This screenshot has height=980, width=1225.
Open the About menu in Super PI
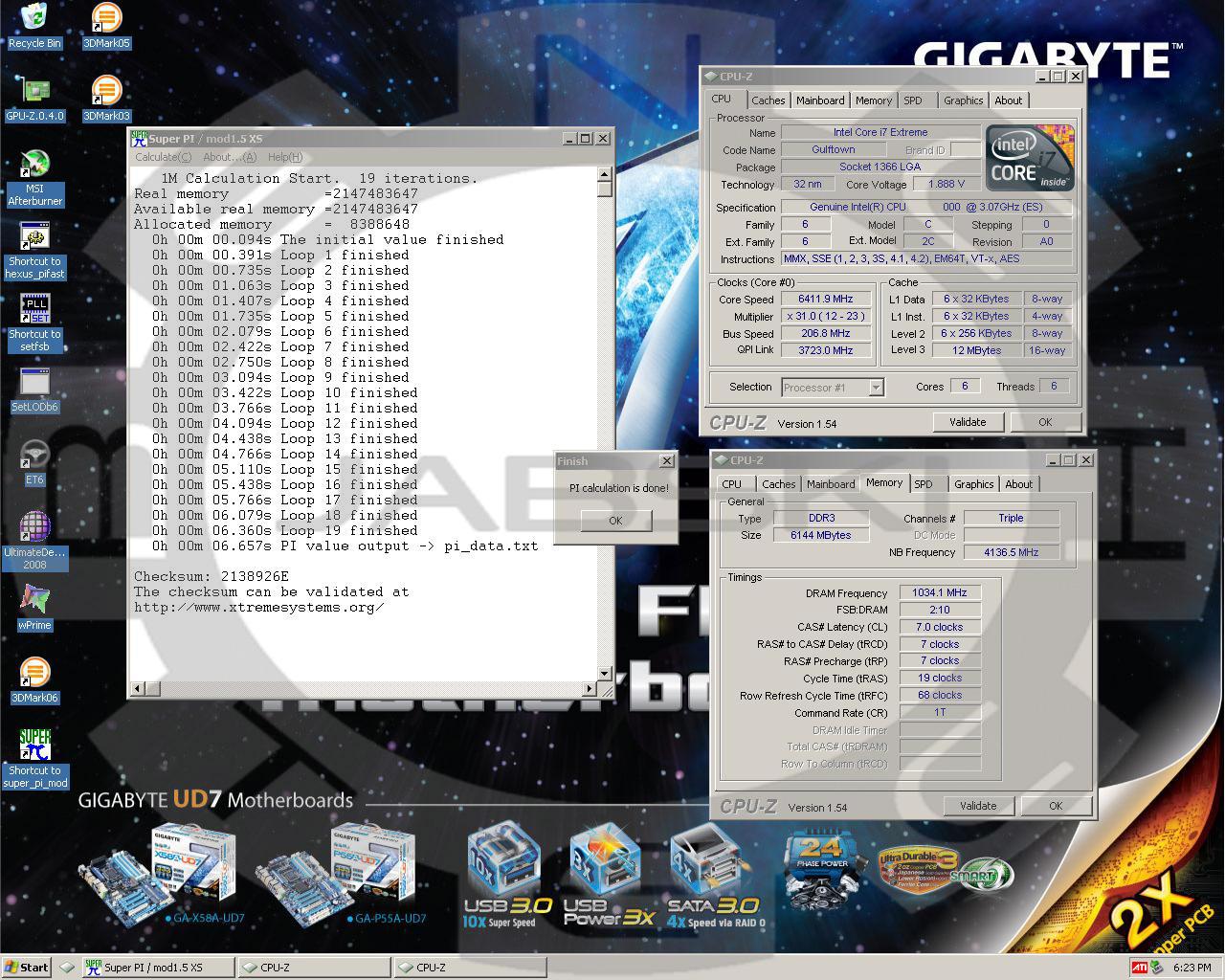[x=230, y=157]
